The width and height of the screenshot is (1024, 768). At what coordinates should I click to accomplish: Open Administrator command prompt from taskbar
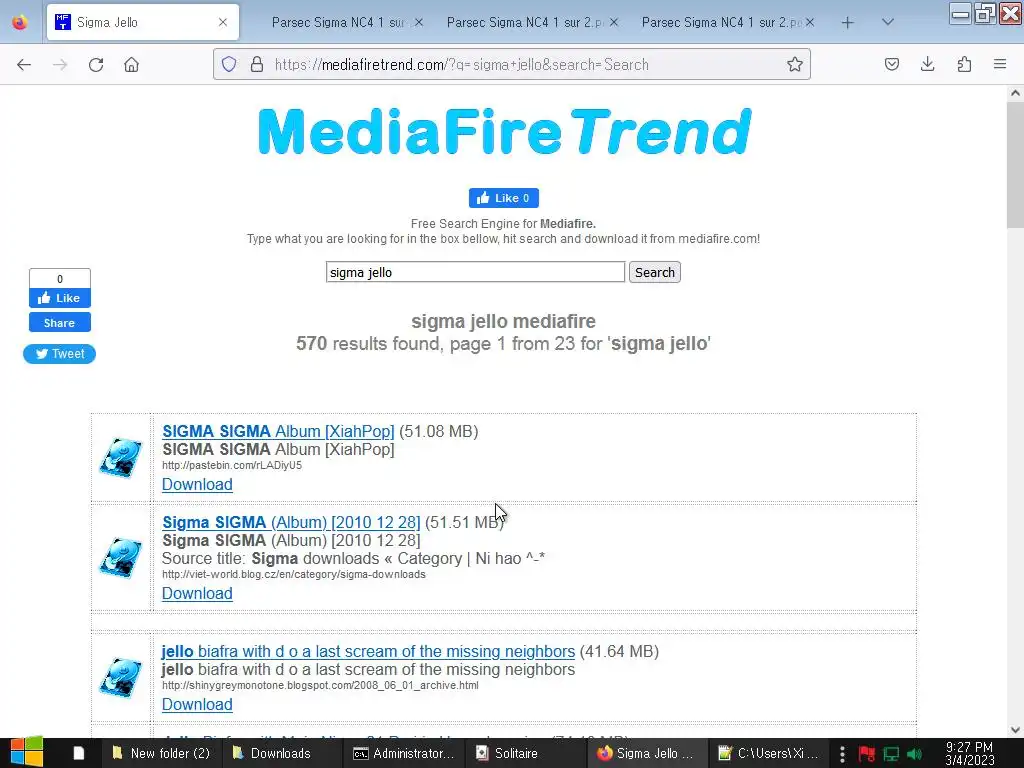click(403, 754)
